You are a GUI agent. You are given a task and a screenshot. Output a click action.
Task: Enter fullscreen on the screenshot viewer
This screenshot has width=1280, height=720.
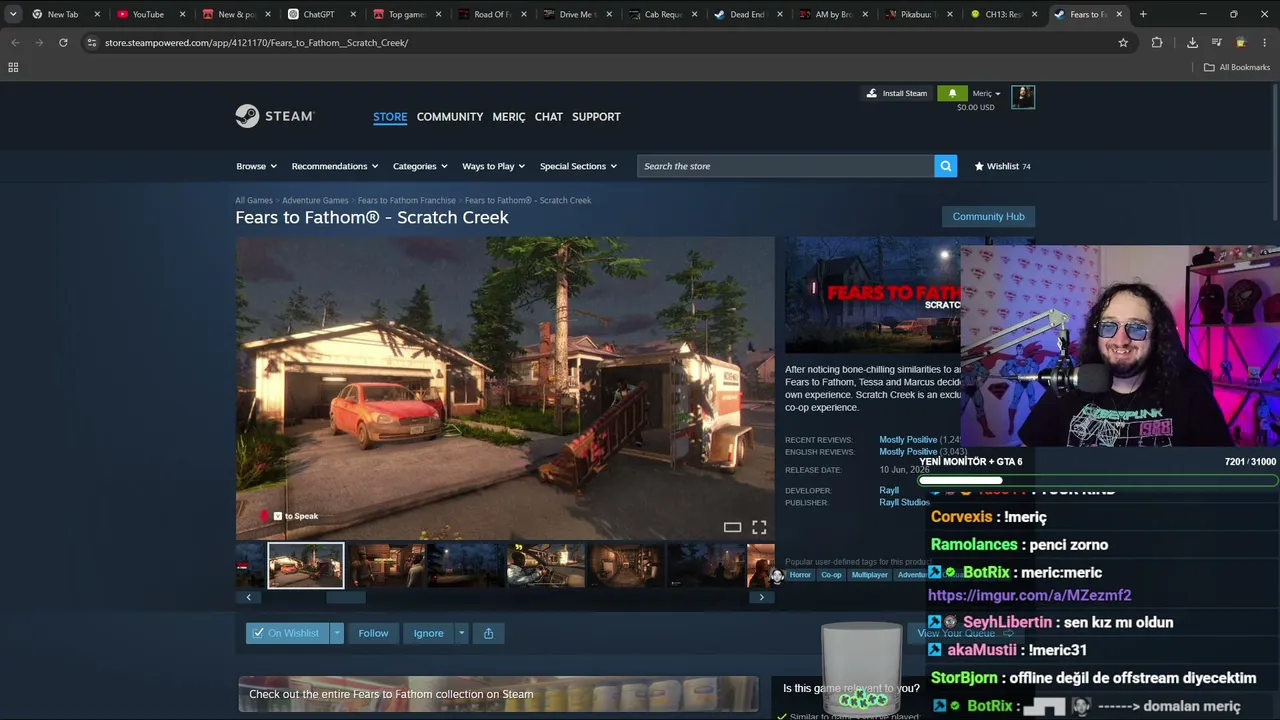(759, 527)
